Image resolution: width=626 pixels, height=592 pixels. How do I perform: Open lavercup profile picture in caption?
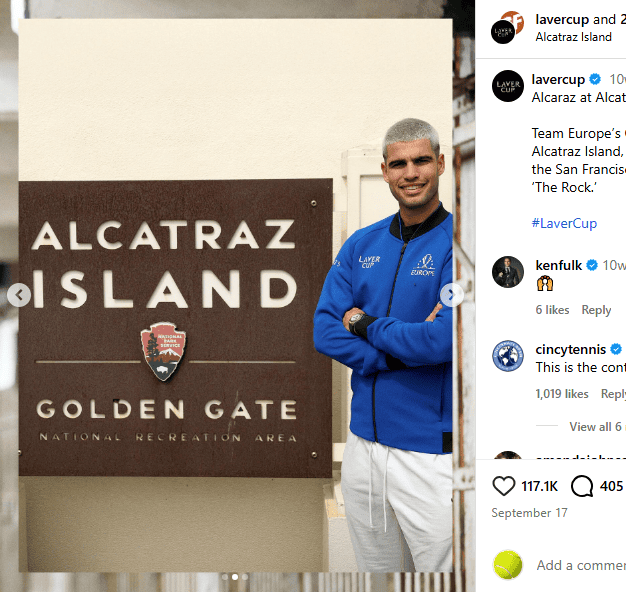507,86
